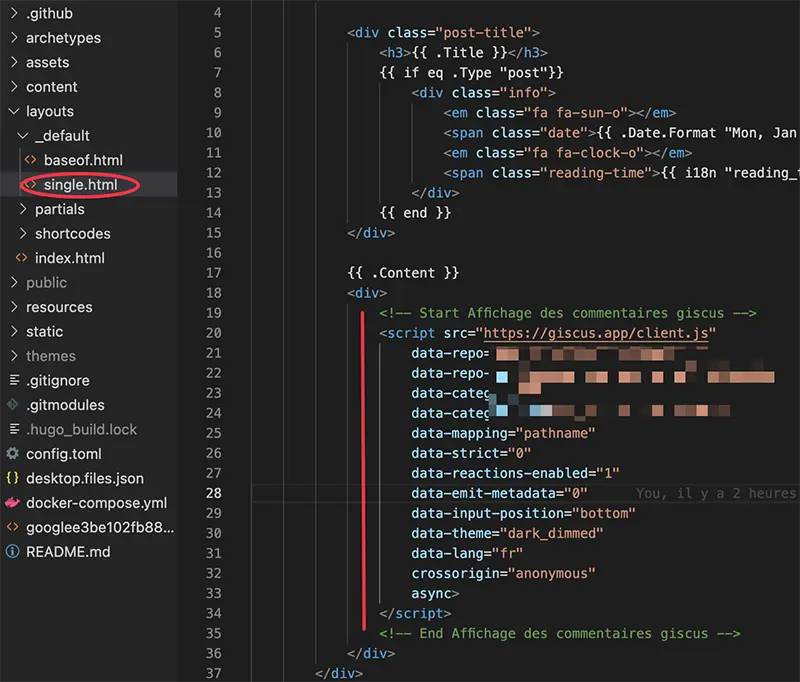Screen dimensions: 800x682
Task: Expand the assets folder chevron
Action: (x=14, y=62)
